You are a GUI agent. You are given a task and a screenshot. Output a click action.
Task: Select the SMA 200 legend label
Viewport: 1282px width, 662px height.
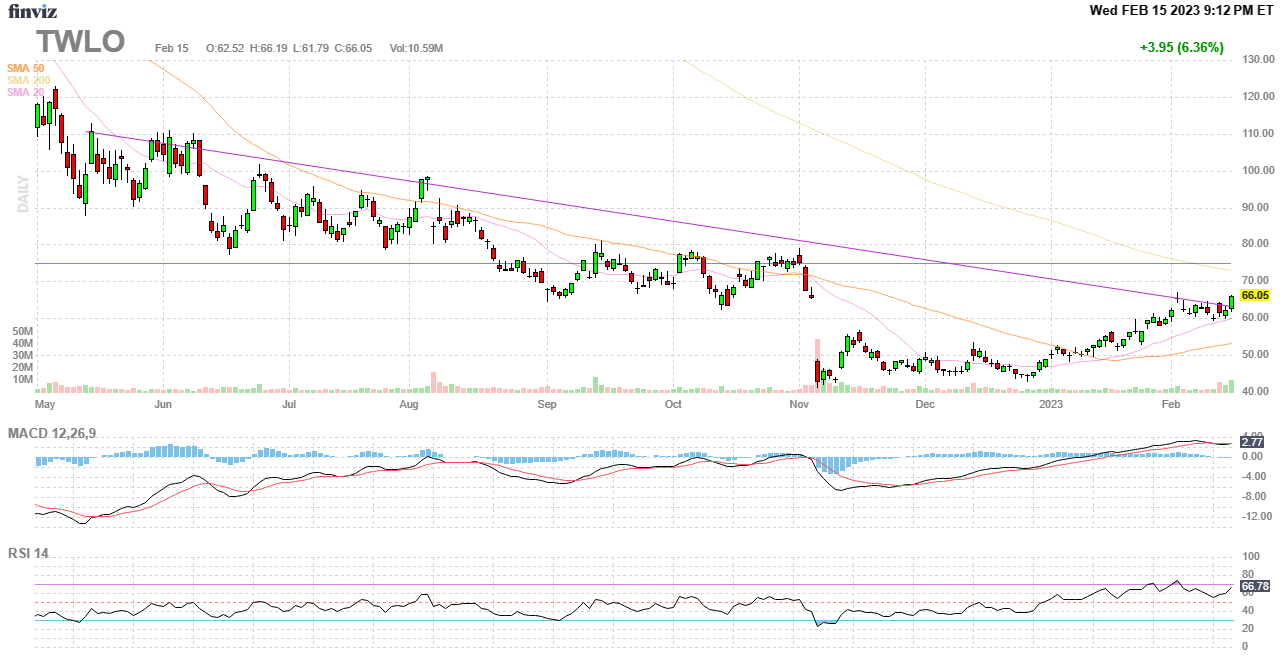click(x=29, y=80)
